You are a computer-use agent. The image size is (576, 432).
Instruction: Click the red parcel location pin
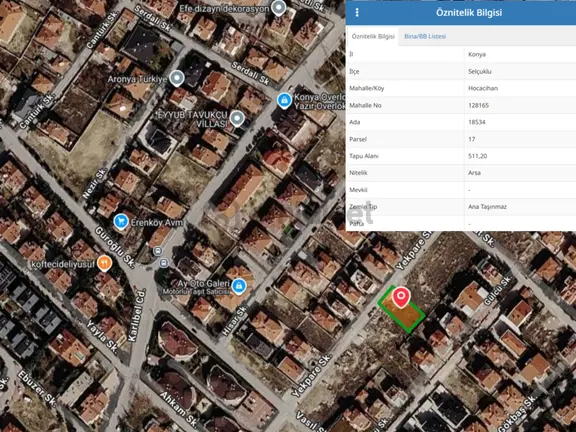[x=401, y=297]
